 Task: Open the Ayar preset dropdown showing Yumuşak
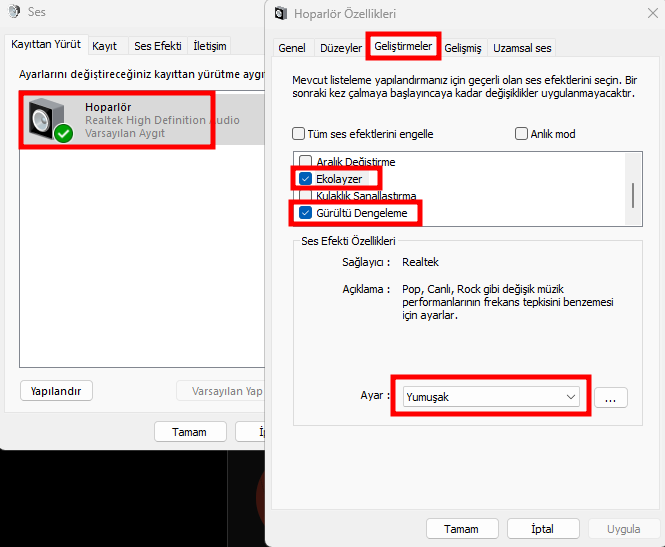[491, 397]
